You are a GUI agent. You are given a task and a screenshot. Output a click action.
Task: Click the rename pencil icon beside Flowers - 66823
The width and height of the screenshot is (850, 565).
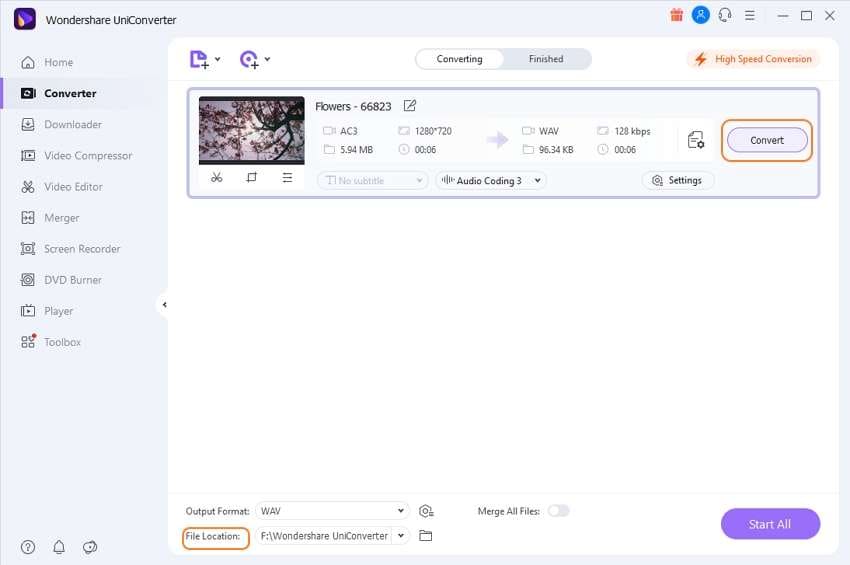(410, 106)
